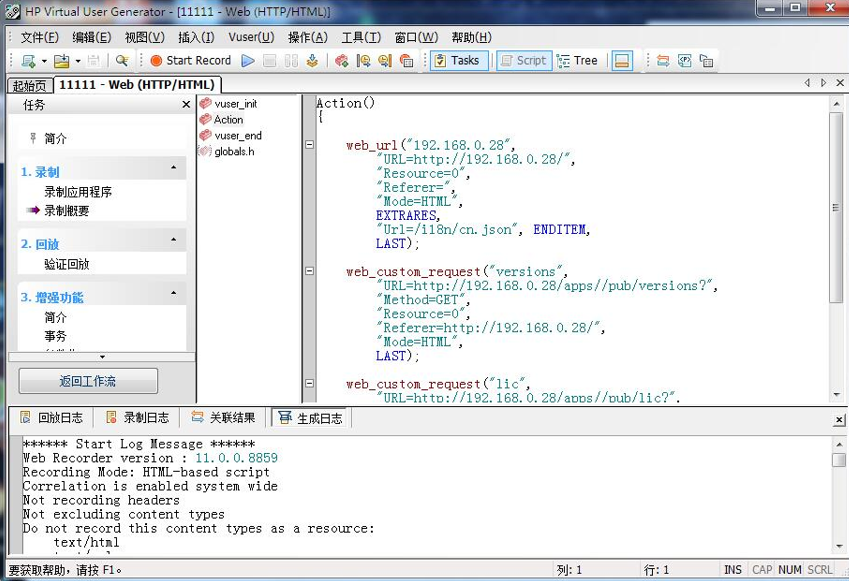Click the script editor scrollbar thumb

tap(836, 207)
